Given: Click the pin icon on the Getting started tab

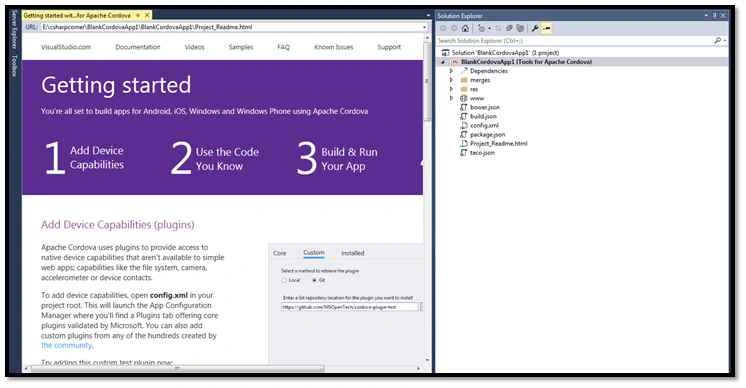Looking at the screenshot, I should coord(138,16).
